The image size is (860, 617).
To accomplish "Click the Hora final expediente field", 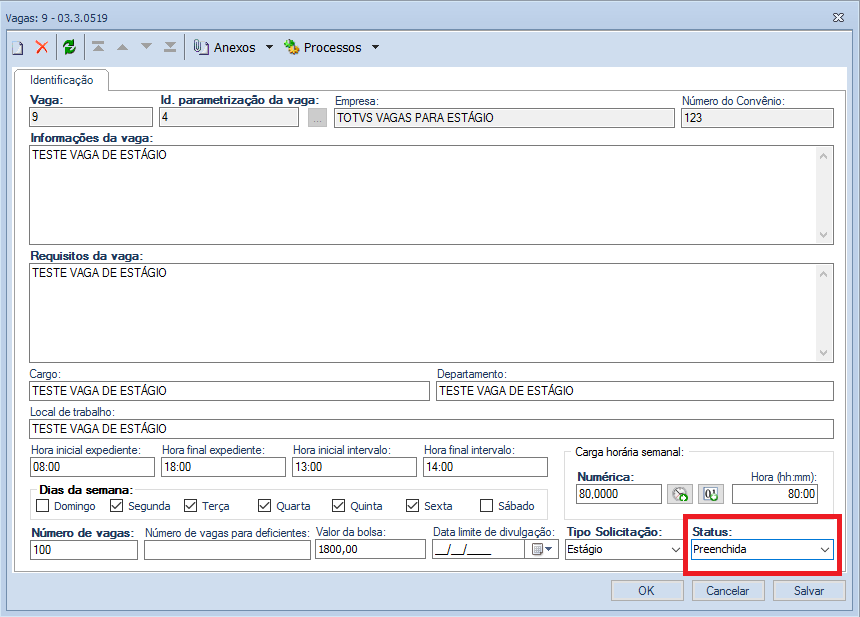I will click(x=223, y=467).
